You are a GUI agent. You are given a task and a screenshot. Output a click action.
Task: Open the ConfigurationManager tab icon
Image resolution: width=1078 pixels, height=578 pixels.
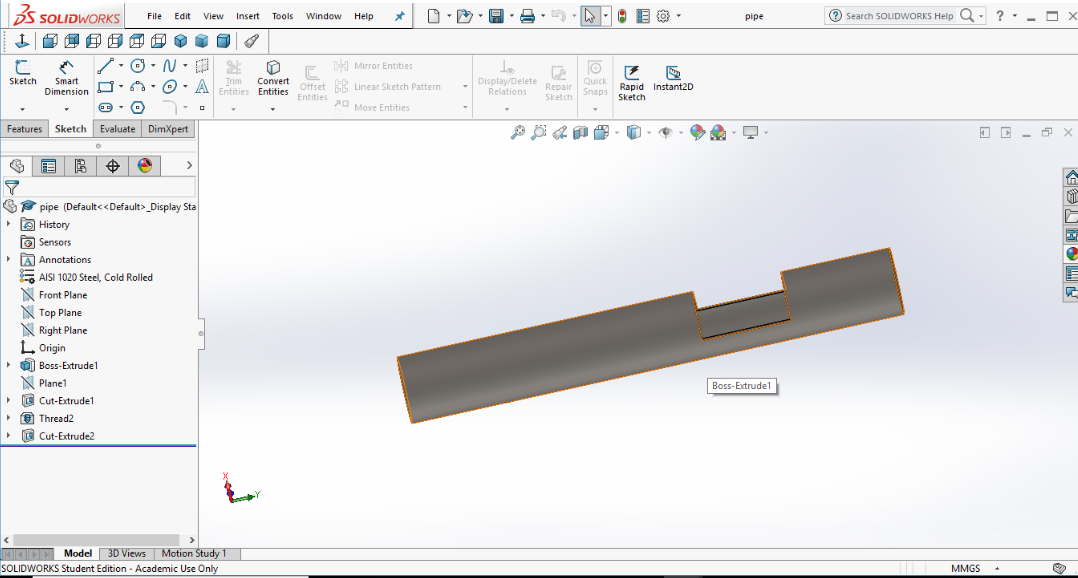(80, 166)
